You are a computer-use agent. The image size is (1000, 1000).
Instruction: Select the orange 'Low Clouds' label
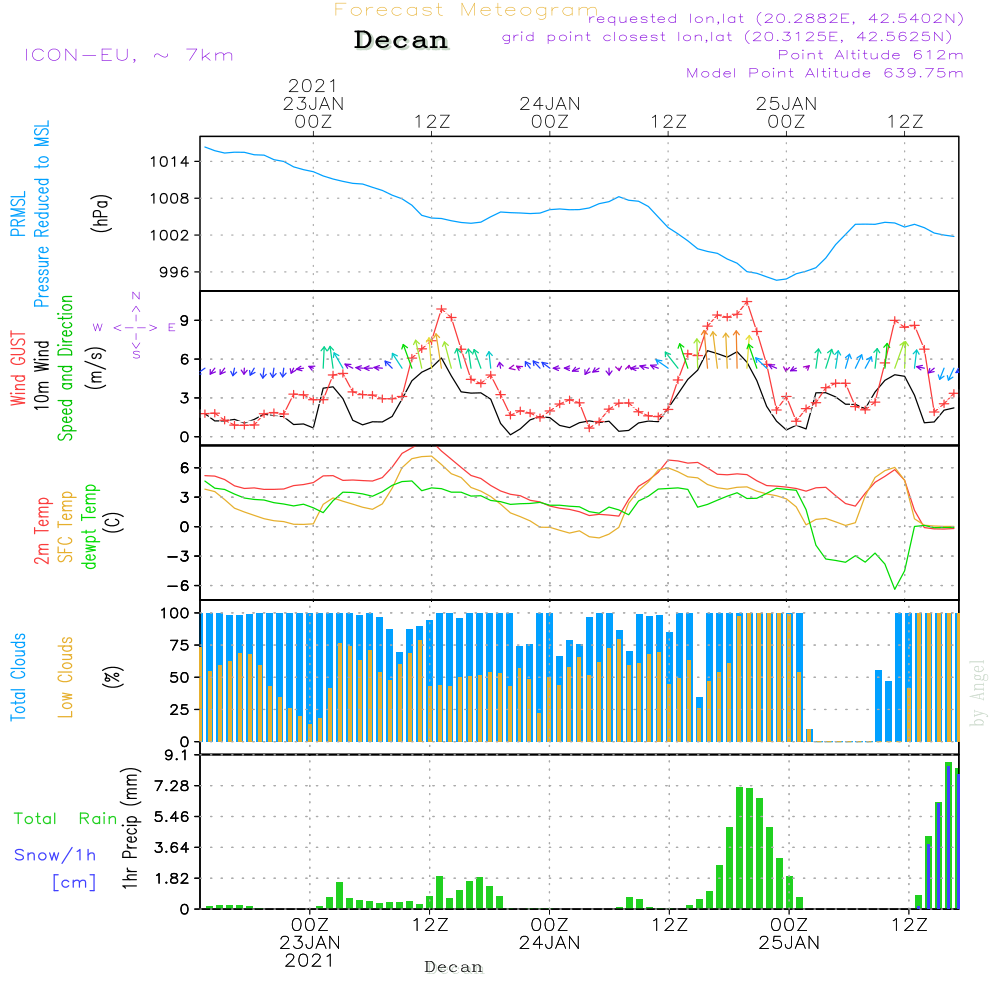tap(65, 677)
